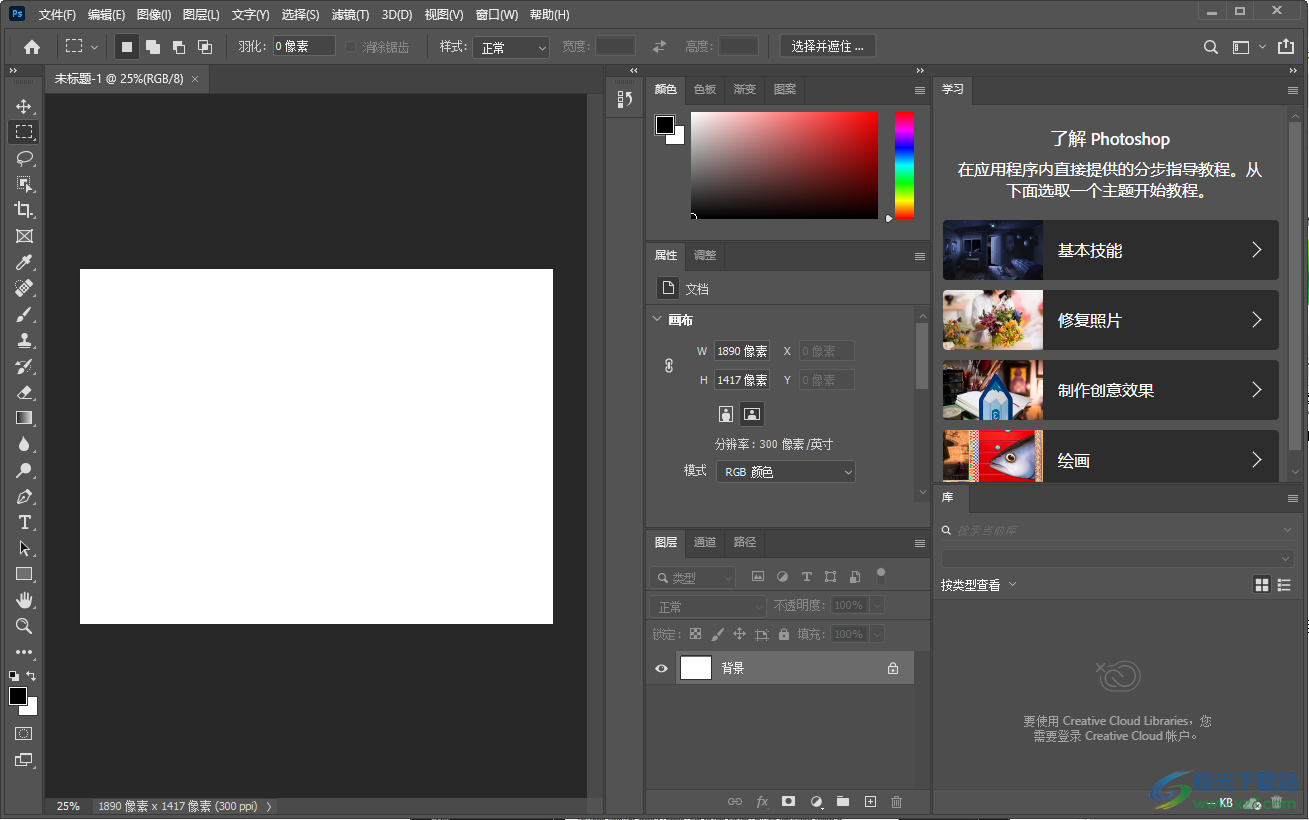Open the Creative Effects (制作创意效果) tutorial
This screenshot has width=1309, height=820.
(x=1111, y=390)
